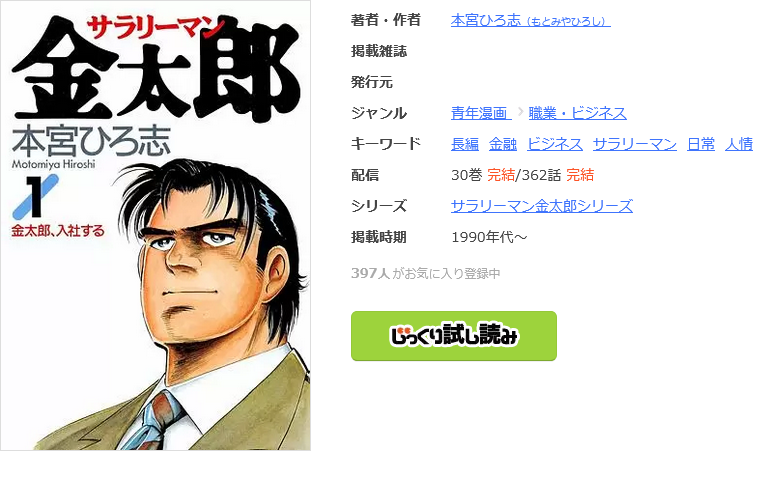Open the 職業・ビジネス genre link

(577, 113)
